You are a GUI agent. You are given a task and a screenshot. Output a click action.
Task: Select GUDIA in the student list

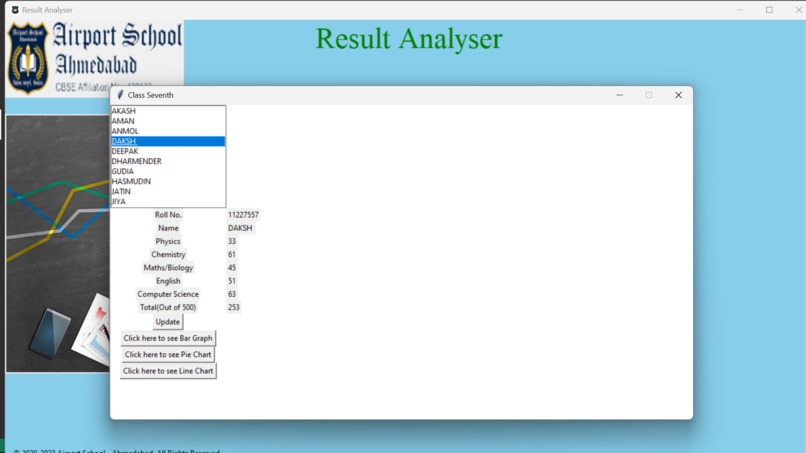click(168, 171)
